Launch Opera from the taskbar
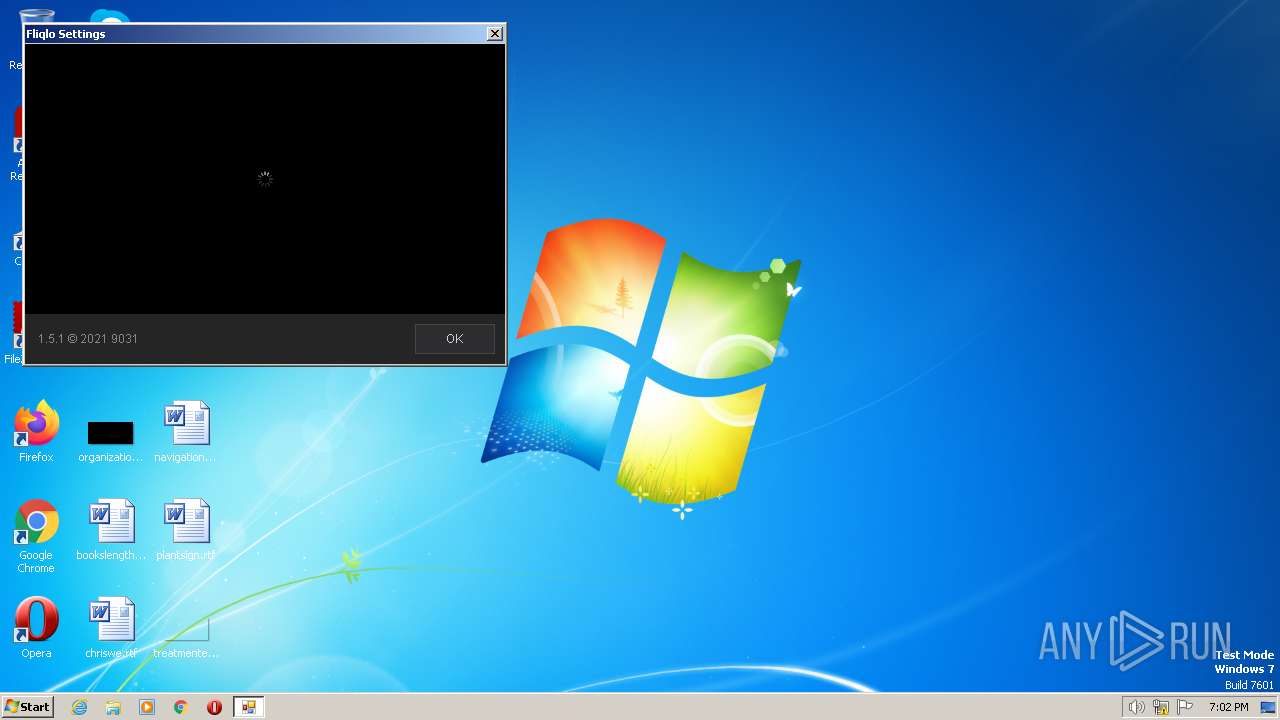This screenshot has width=1280, height=720. point(214,707)
